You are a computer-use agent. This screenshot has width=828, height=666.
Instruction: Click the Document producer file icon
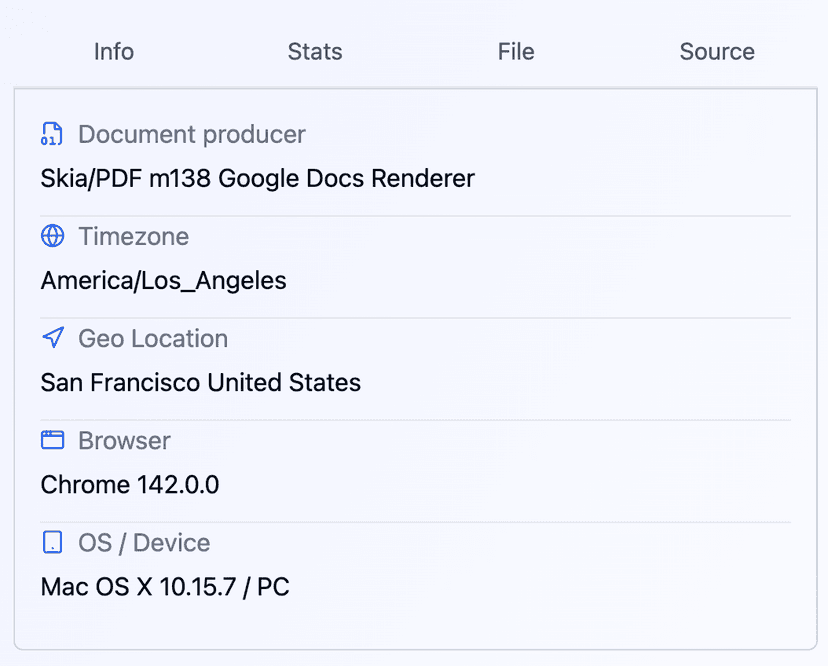52,135
